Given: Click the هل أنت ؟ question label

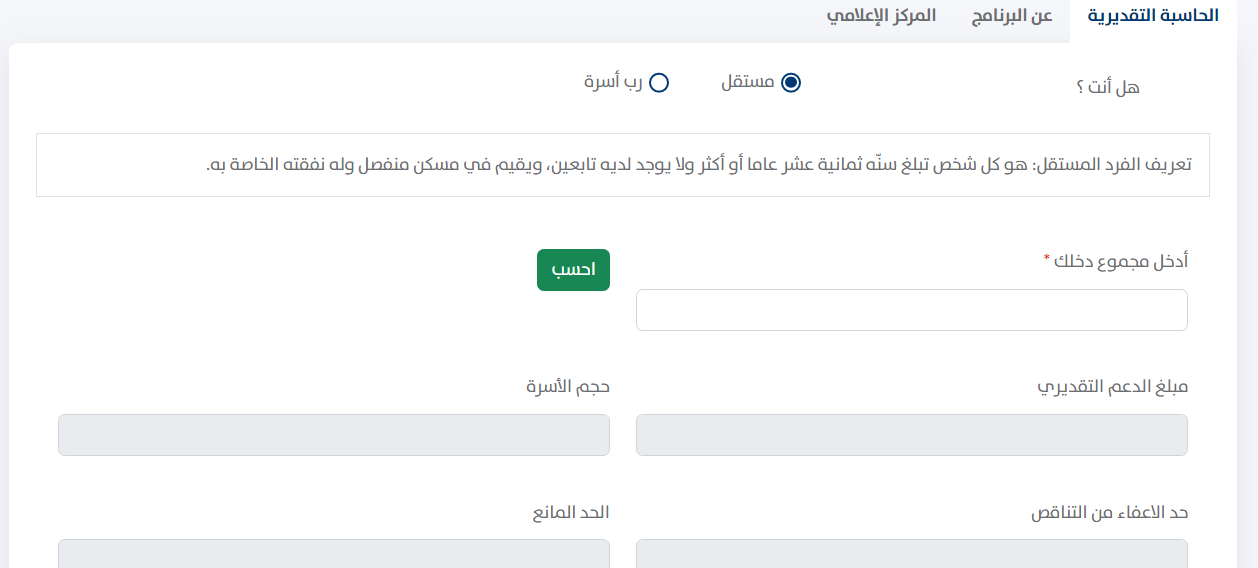Looking at the screenshot, I should [x=1108, y=87].
